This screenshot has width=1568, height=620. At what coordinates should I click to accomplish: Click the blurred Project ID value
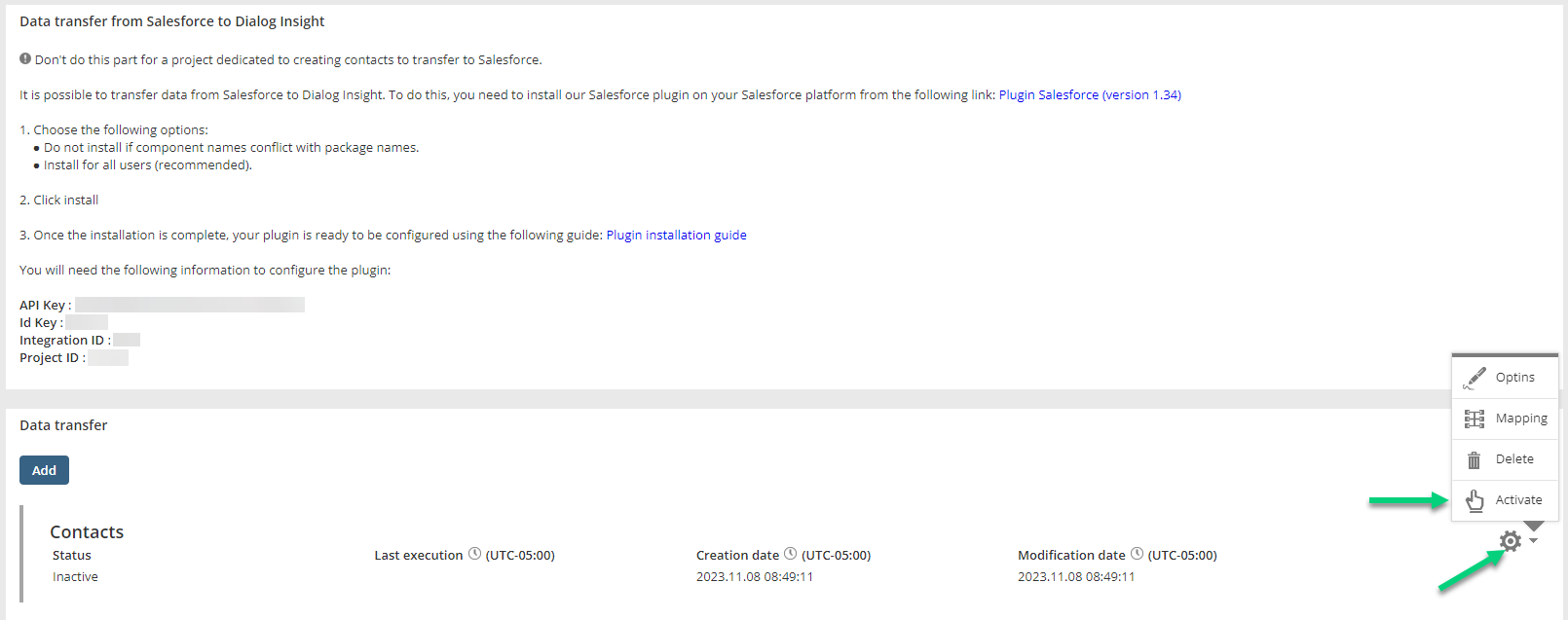108,357
